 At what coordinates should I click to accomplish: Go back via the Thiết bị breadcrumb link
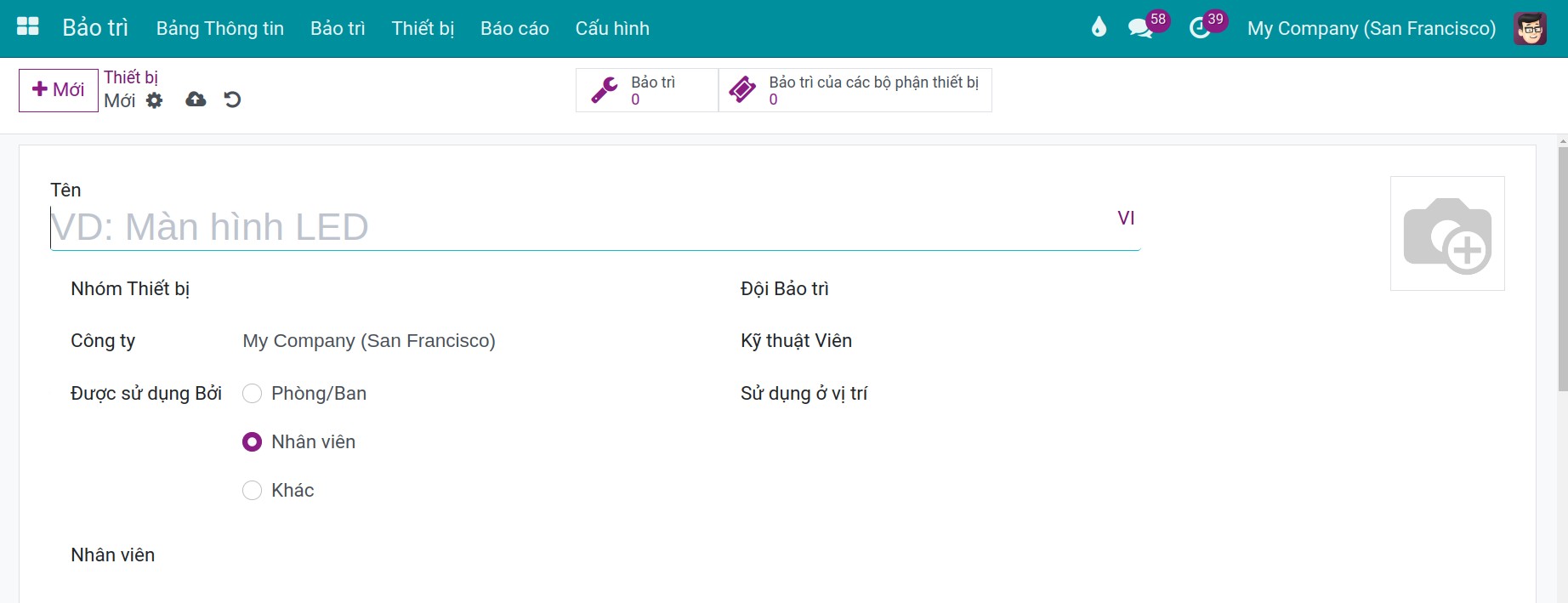(x=131, y=77)
